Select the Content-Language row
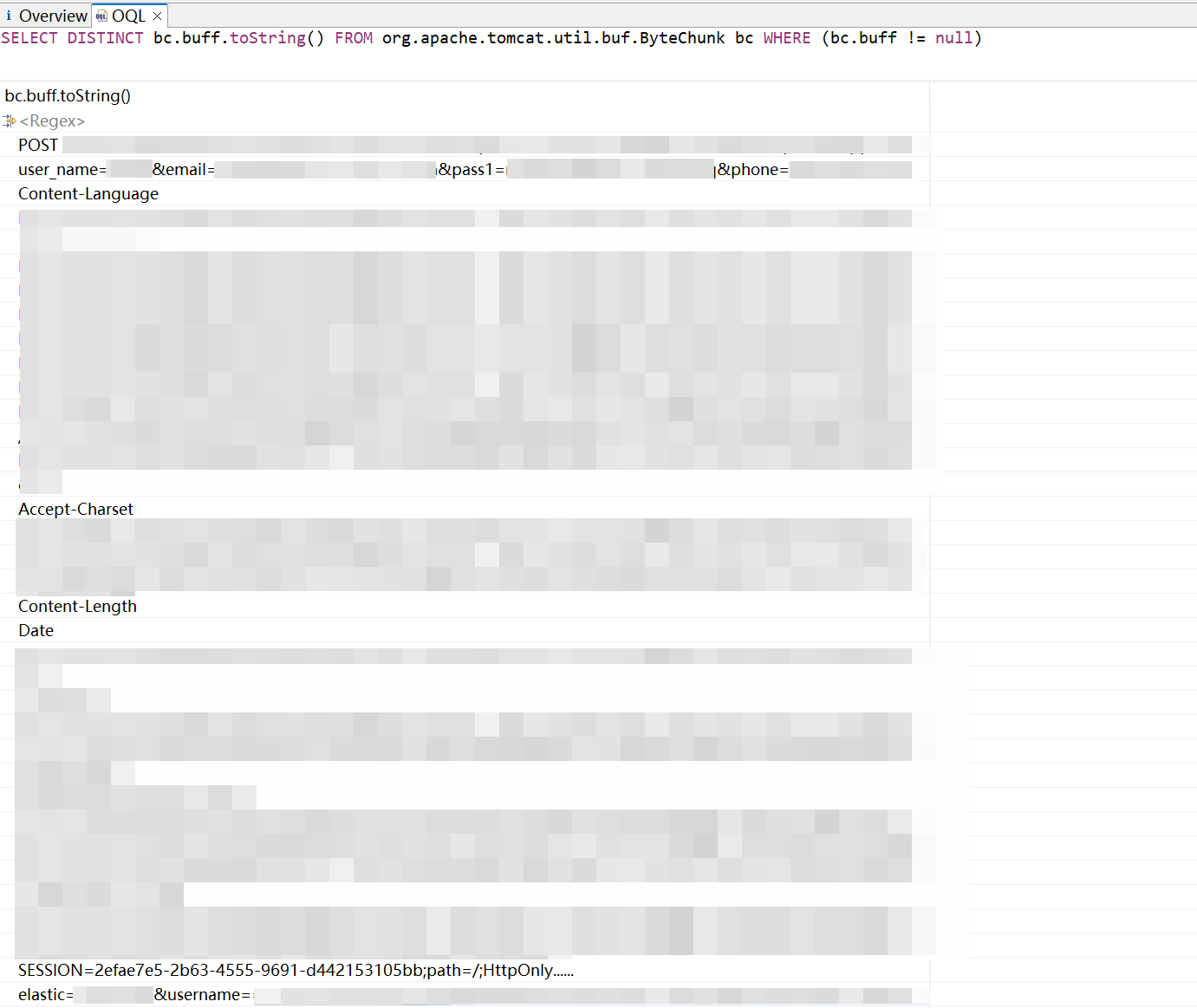Image resolution: width=1197 pixels, height=1008 pixels. pyautogui.click(x=465, y=193)
